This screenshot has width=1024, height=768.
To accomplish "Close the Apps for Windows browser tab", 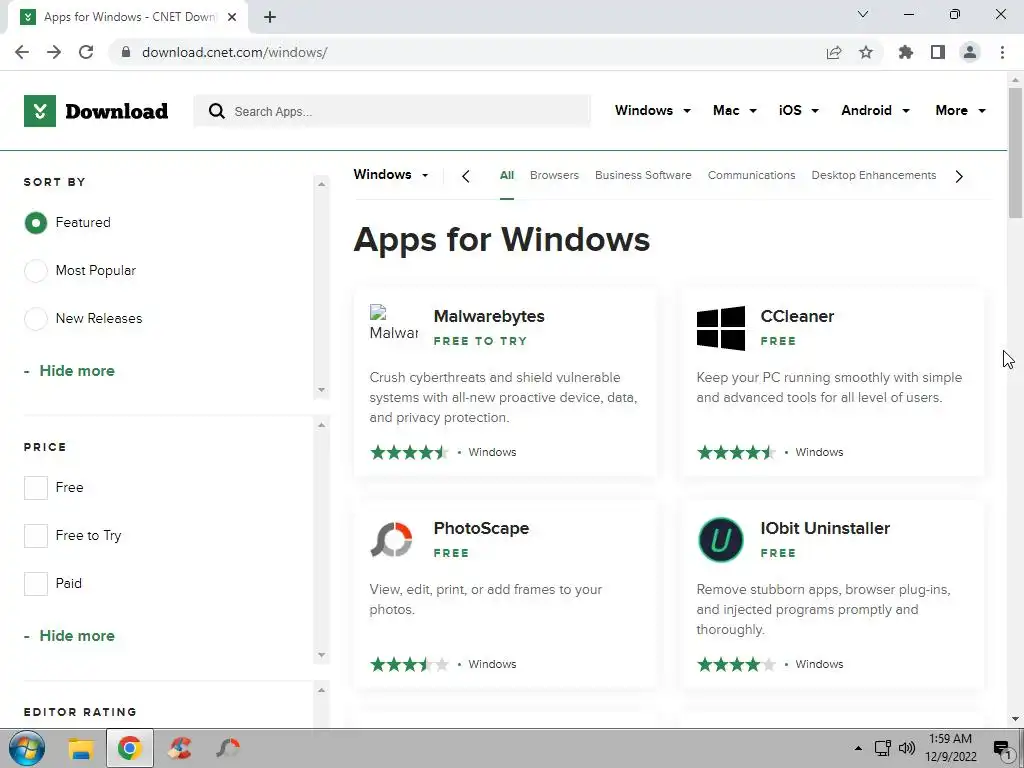I will click(232, 17).
